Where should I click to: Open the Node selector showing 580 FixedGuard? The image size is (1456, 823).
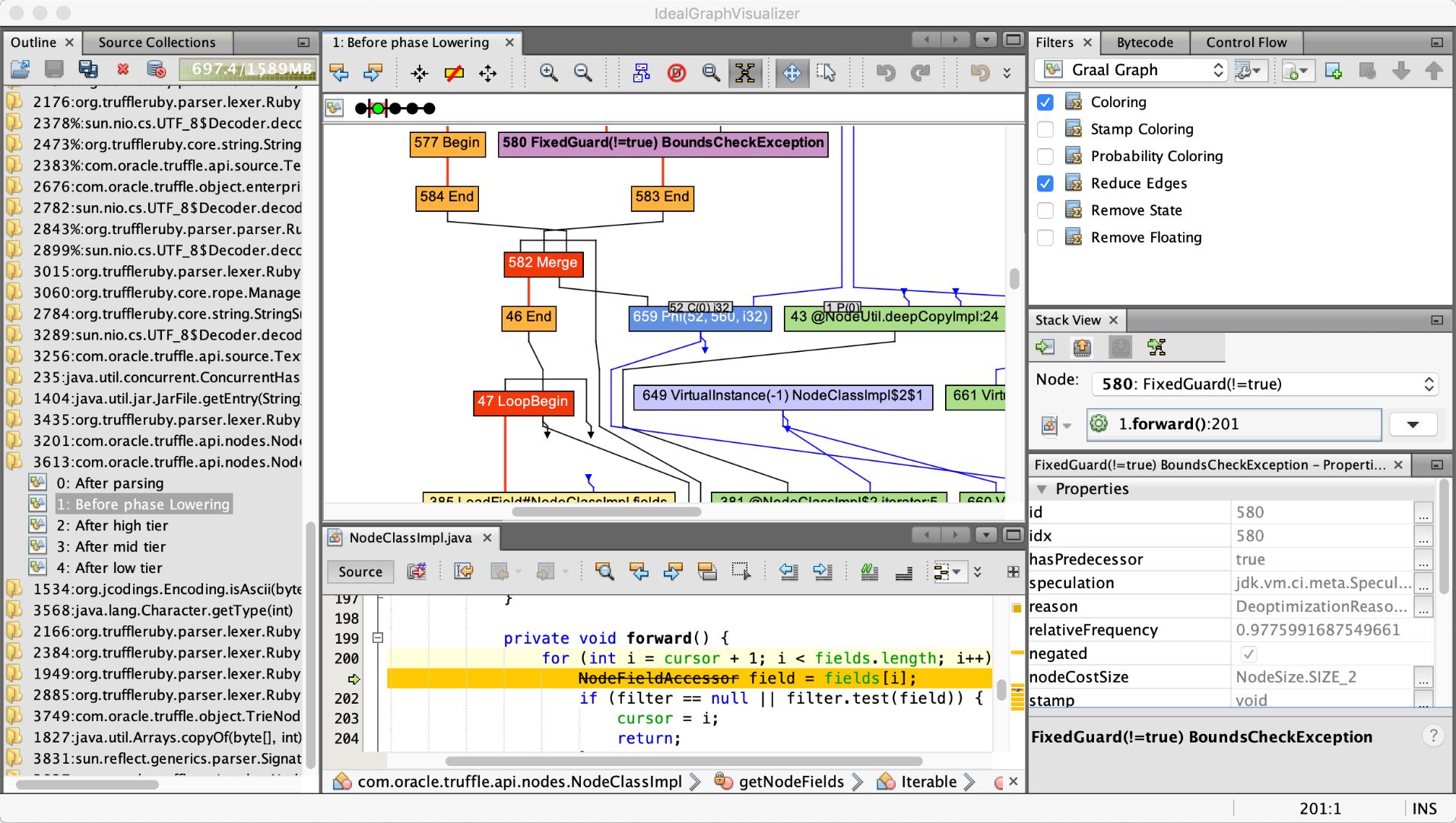(1428, 384)
